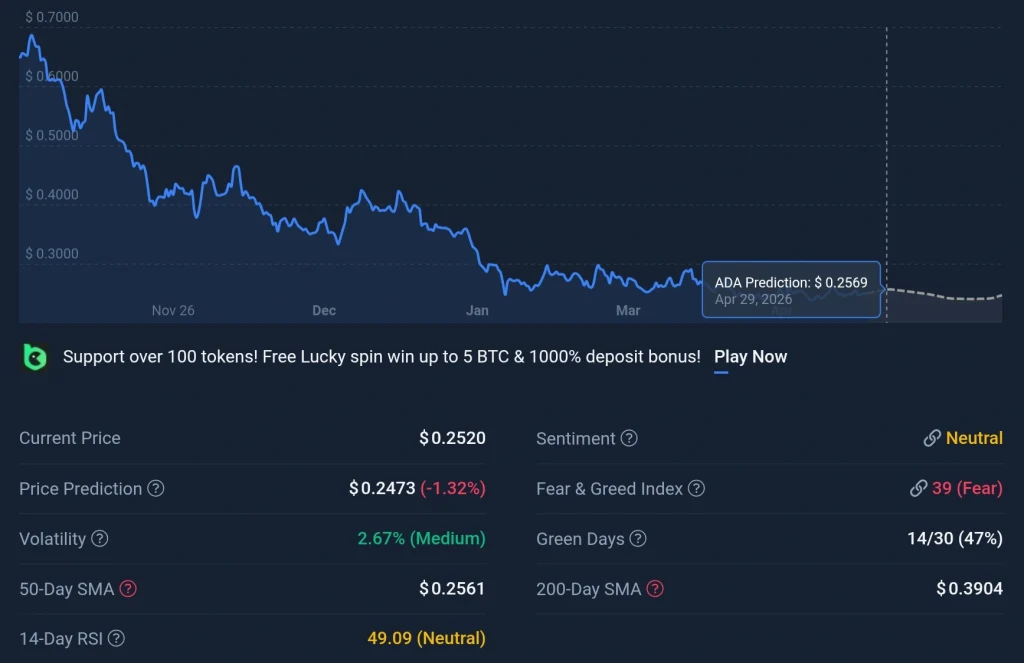Click the promo text about 100 tokens
Screen dimensions: 1024x663
click(381, 357)
